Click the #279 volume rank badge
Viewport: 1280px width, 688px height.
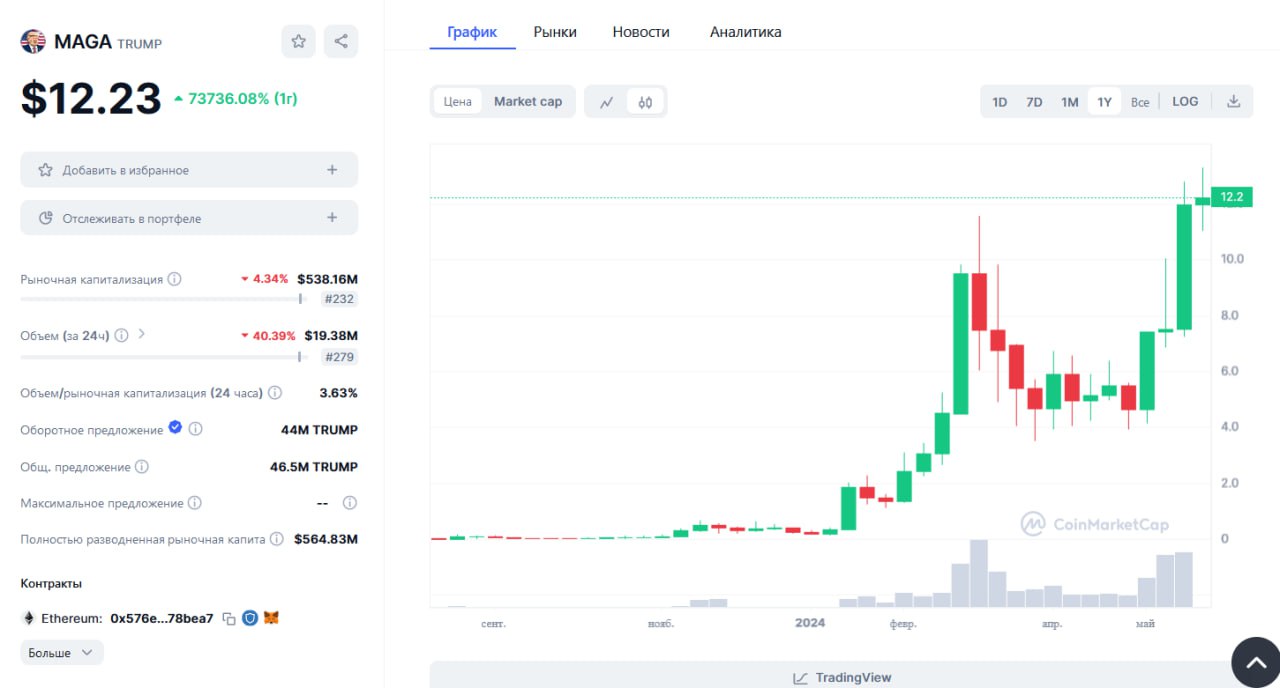[x=339, y=357]
